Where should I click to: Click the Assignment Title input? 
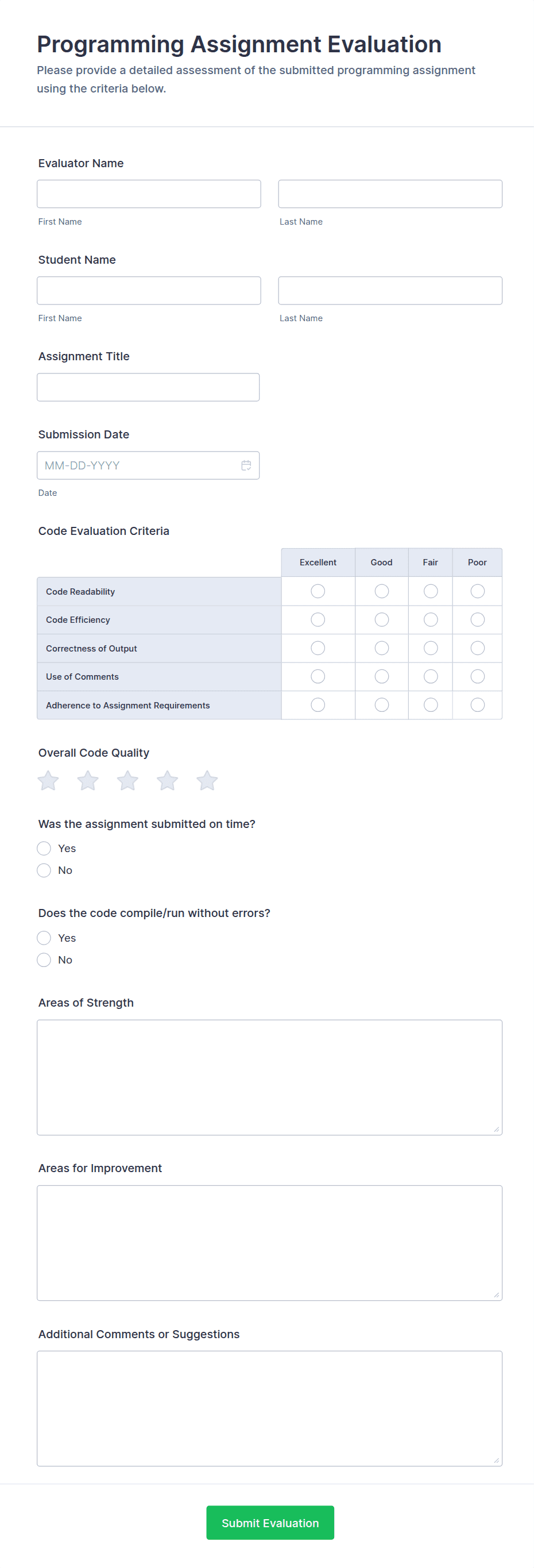pyautogui.click(x=148, y=387)
